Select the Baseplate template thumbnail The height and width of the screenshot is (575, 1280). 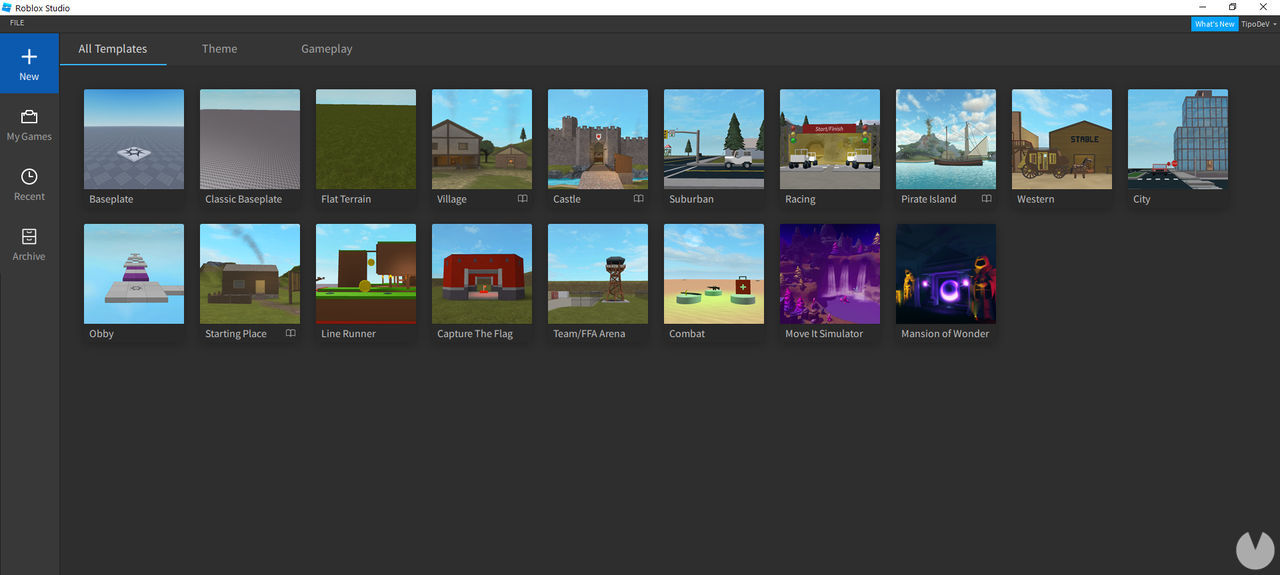pos(134,139)
